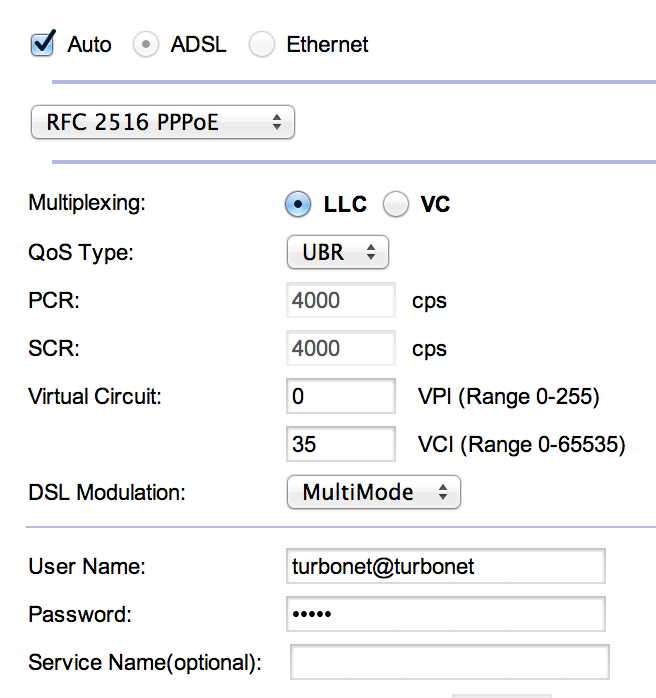Choose LLC multiplexing option
This screenshot has height=698, width=656.
pos(298,204)
